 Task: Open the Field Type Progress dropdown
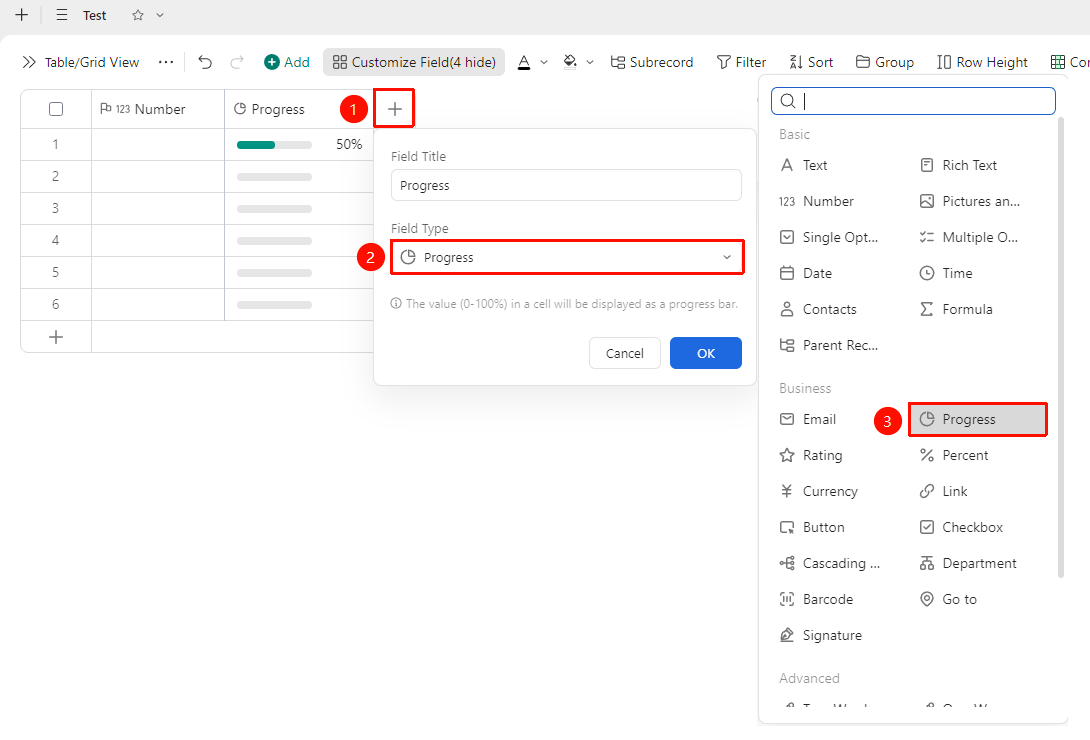tap(567, 257)
